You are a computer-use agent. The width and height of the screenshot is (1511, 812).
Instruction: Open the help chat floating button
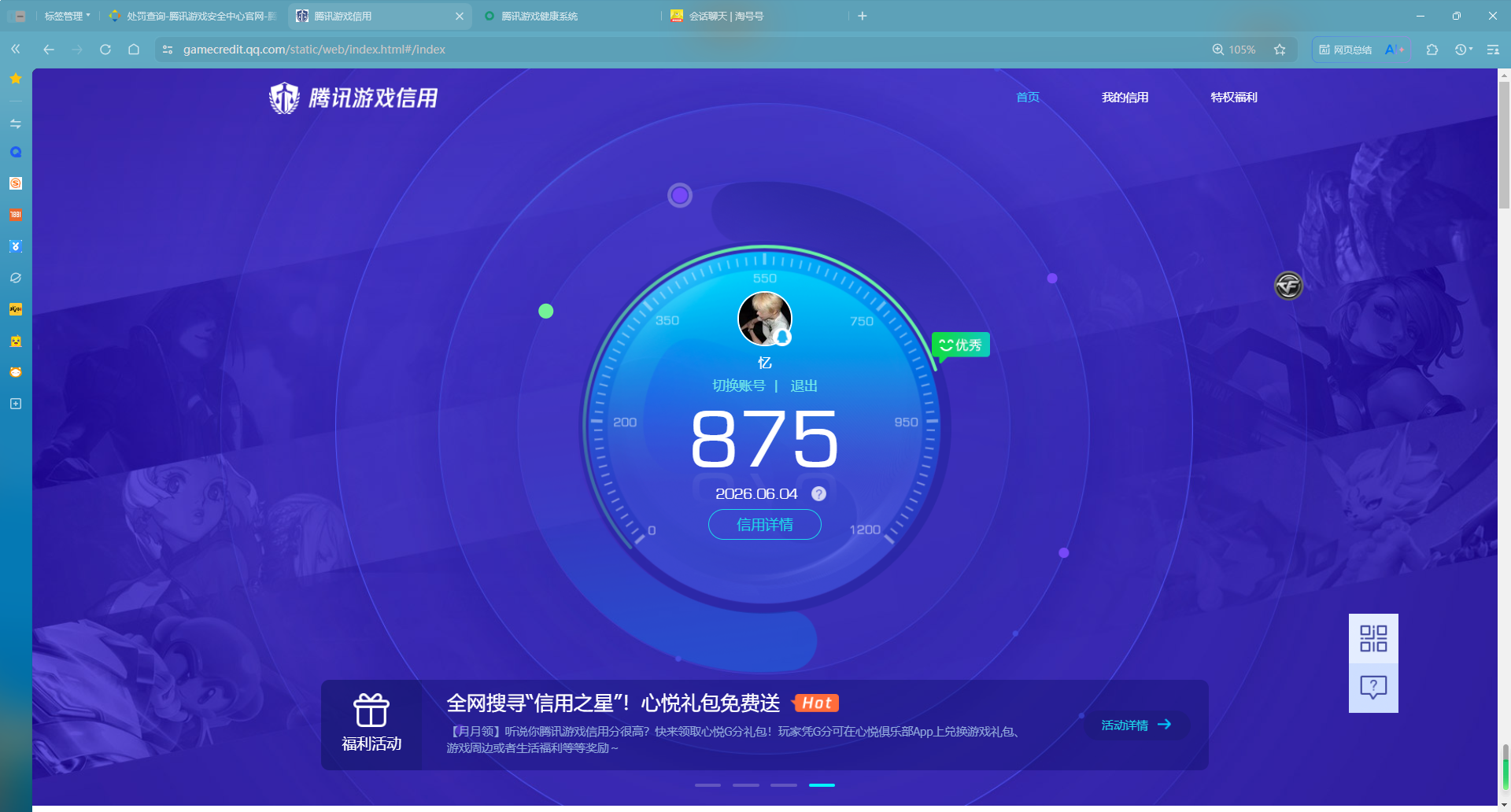[1373, 688]
